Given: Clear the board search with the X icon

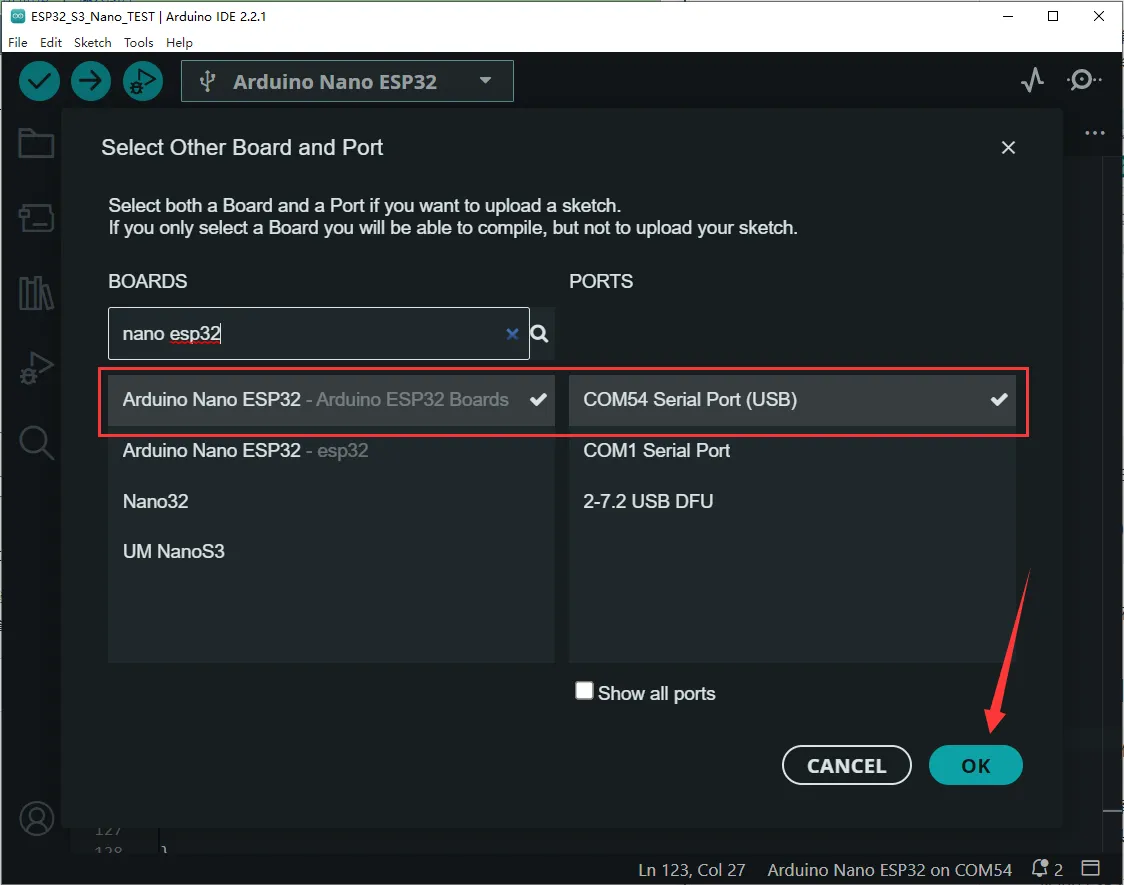Looking at the screenshot, I should (512, 333).
